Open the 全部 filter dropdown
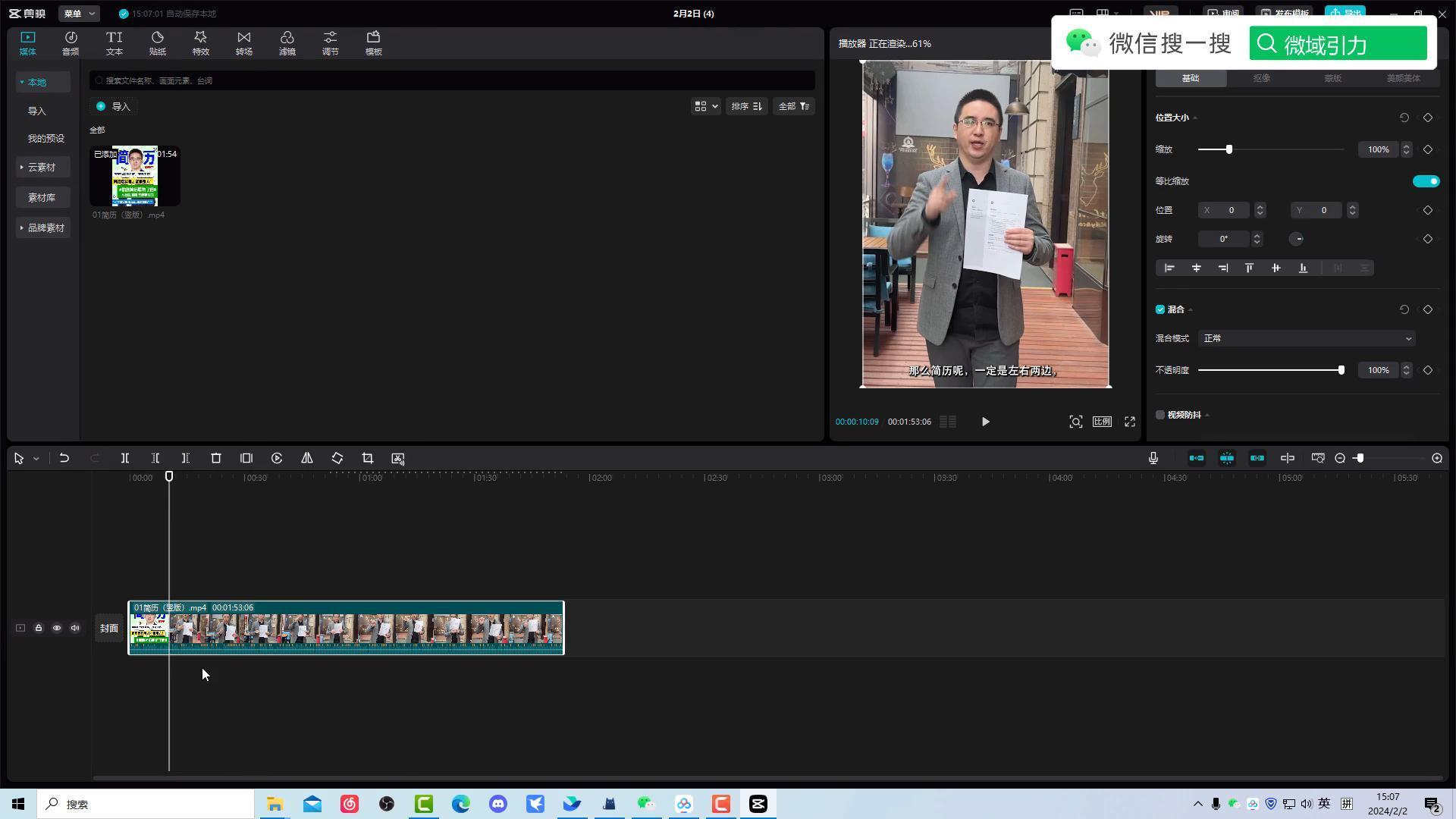 794,106
